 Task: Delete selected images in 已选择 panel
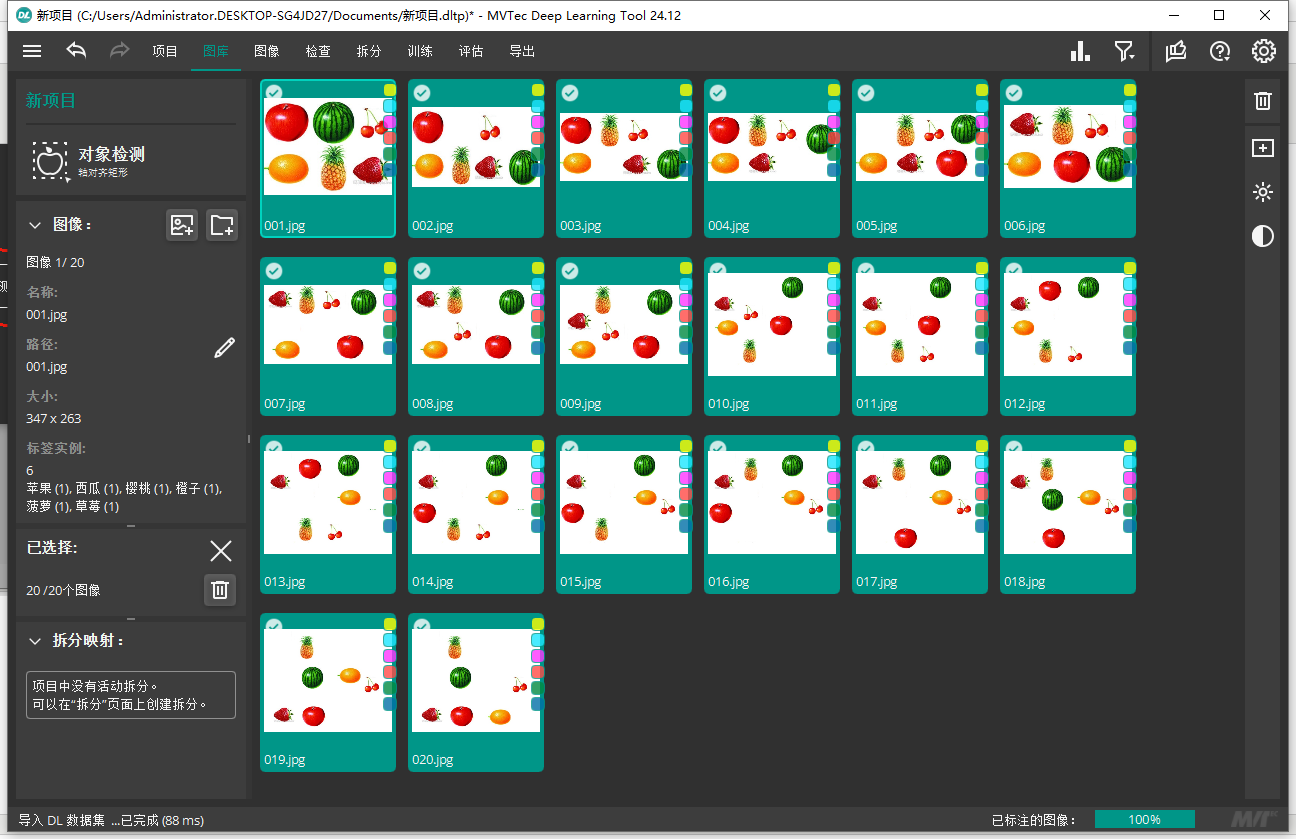tap(221, 590)
